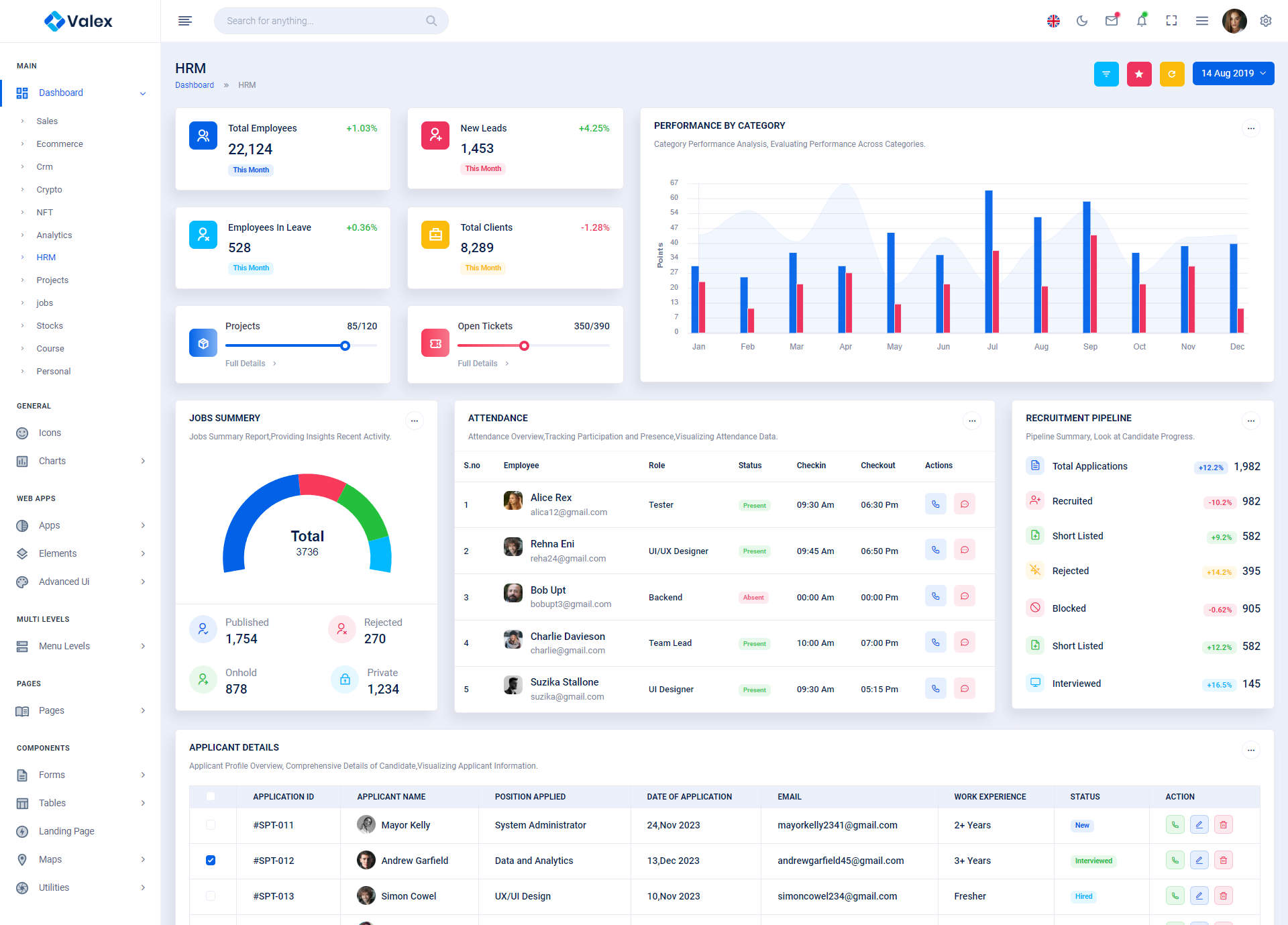Image resolution: width=1288 pixels, height=925 pixels.
Task: Select the Analytics sidebar item
Action: 54,235
